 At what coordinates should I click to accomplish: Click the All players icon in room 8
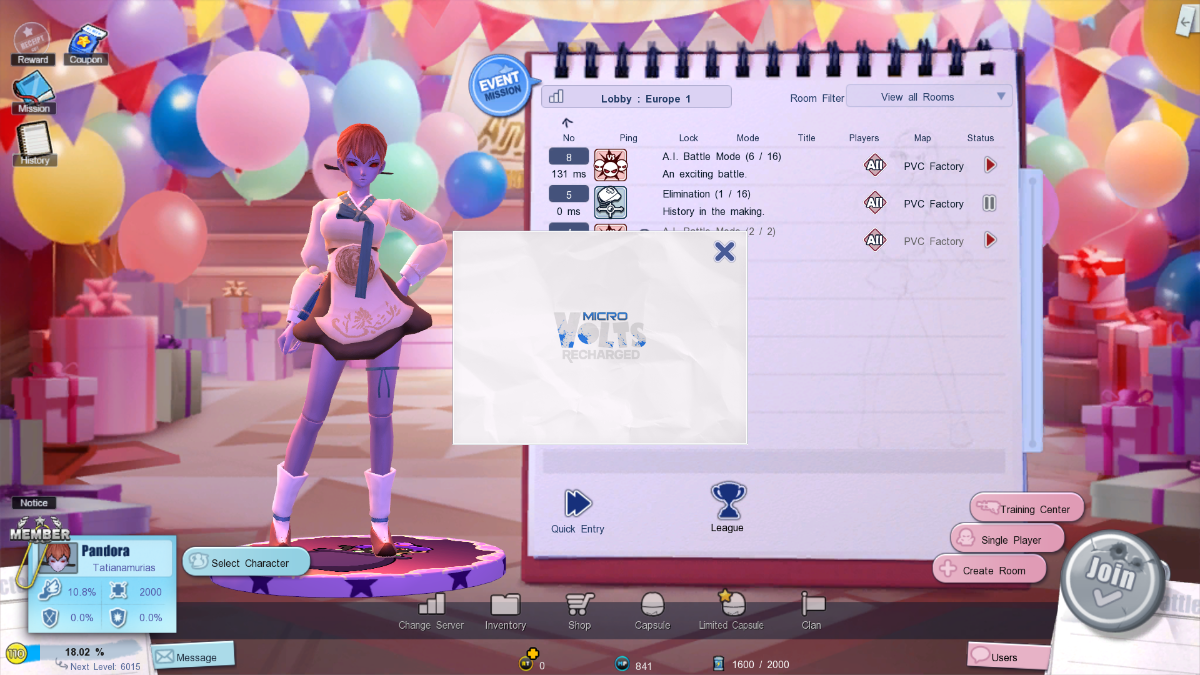[x=875, y=165]
